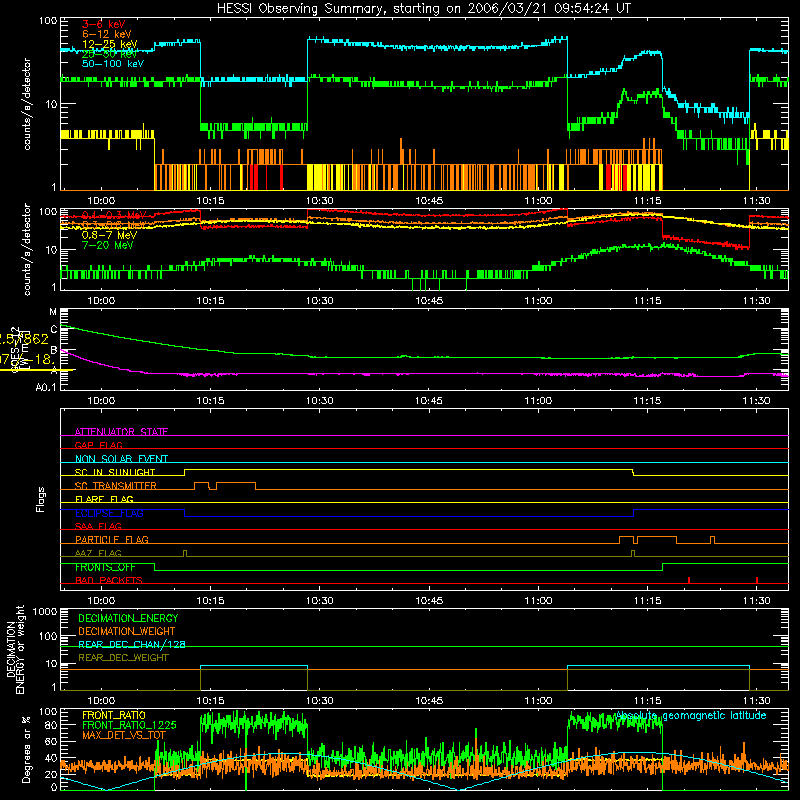The width and height of the screenshot is (800, 800).
Task: Click the red BAD_PACKETS label
Action: pos(109,580)
